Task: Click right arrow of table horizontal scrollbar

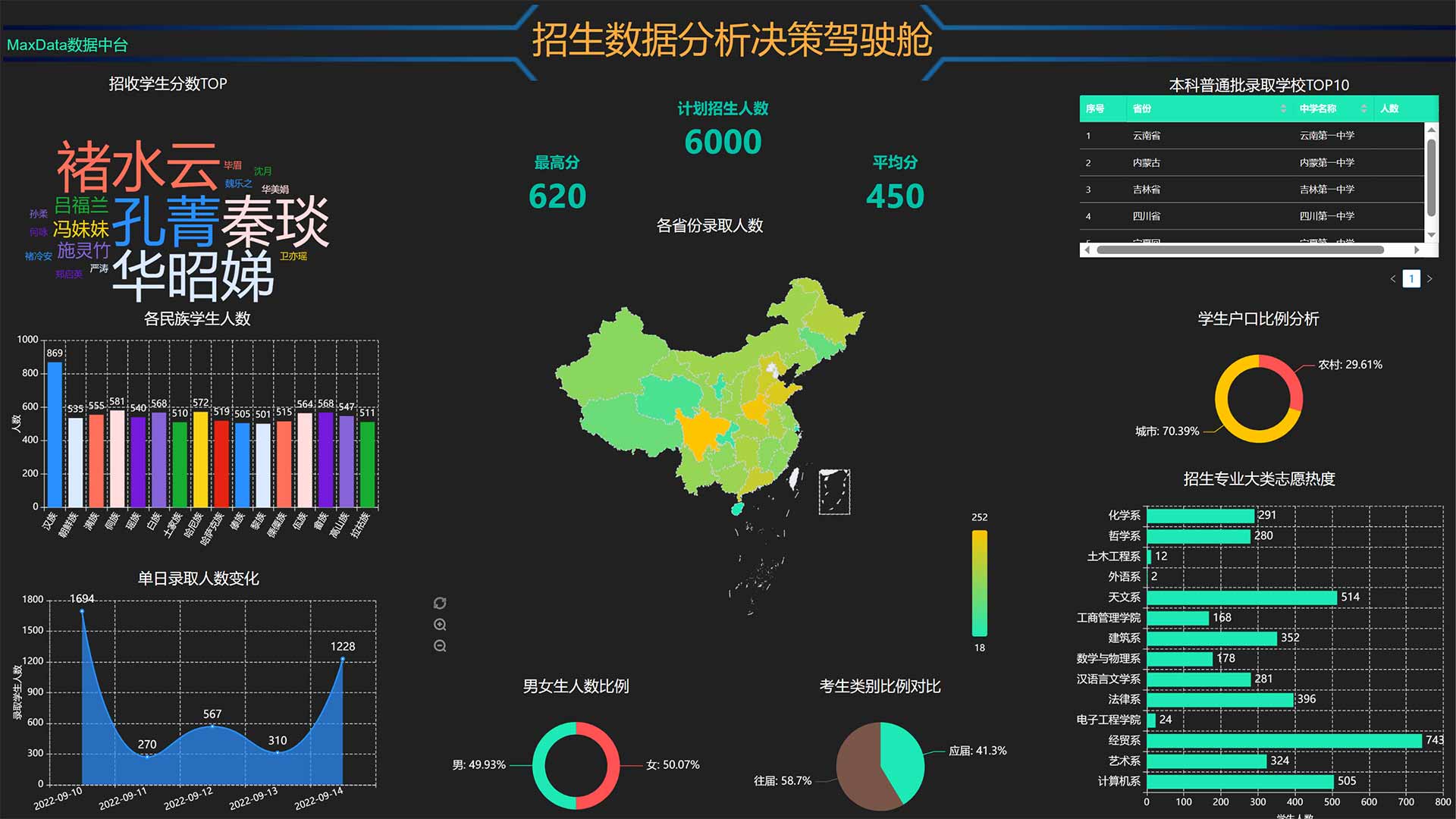Action: pos(1417,249)
